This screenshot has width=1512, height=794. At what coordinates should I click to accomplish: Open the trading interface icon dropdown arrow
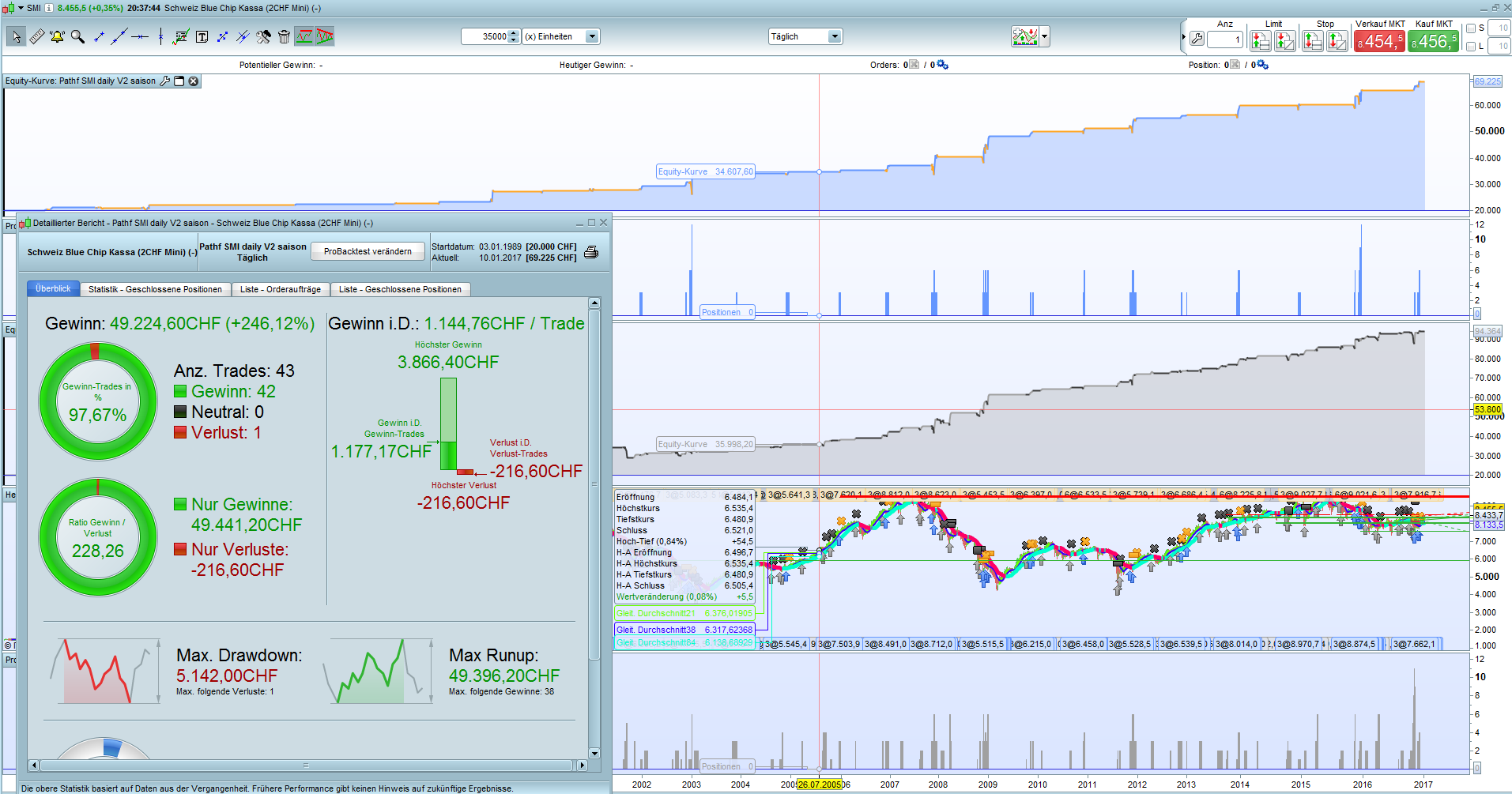1045,36
